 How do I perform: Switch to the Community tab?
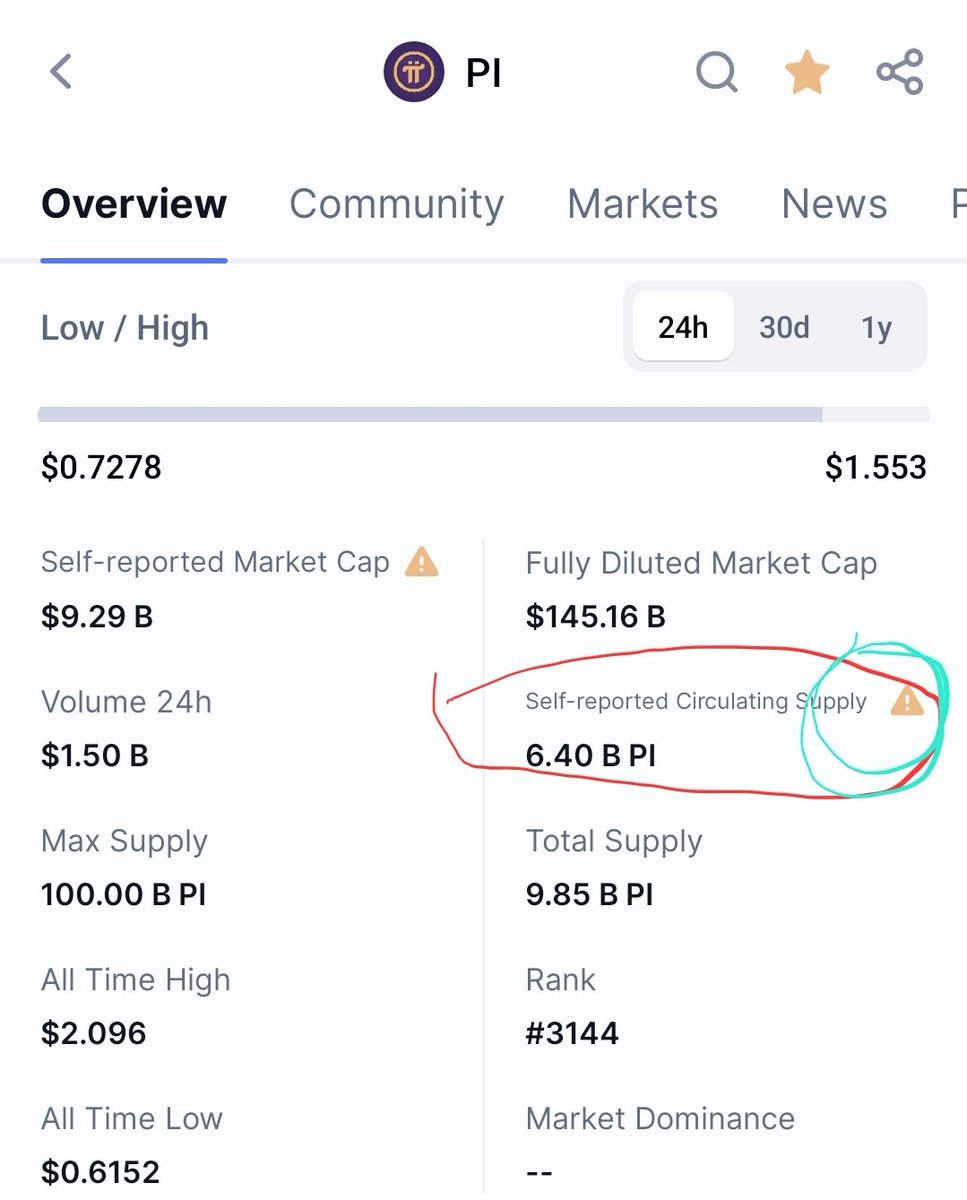396,204
